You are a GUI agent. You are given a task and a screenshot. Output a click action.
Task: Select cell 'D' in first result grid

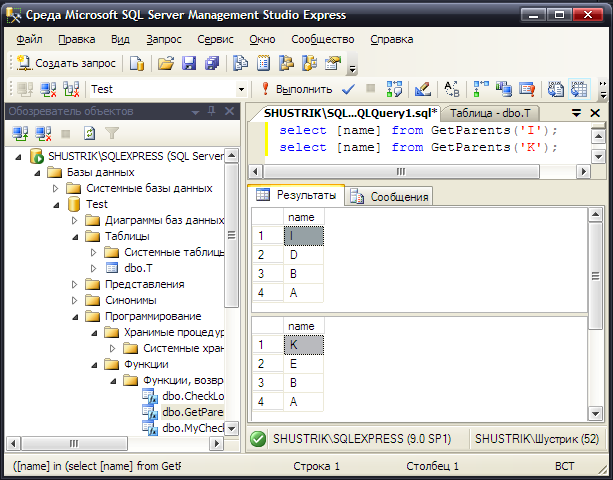coord(303,255)
